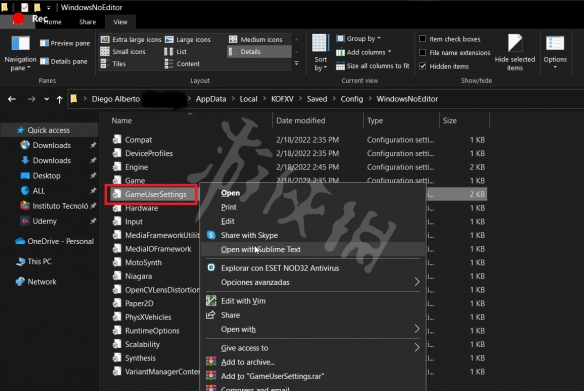The width and height of the screenshot is (584, 391).
Task: Select the Paper2D file
Action: click(139, 303)
